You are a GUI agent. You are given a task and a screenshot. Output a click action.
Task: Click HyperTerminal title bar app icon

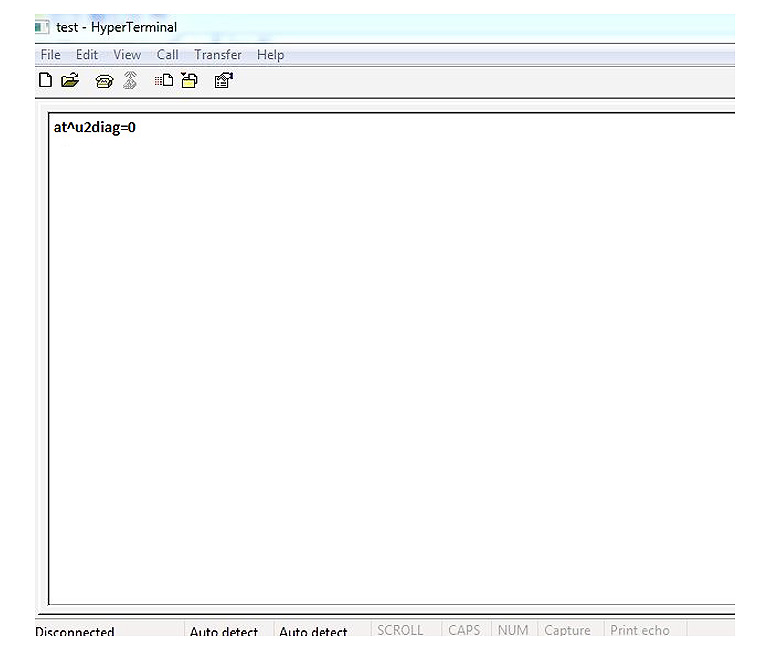pos(42,27)
